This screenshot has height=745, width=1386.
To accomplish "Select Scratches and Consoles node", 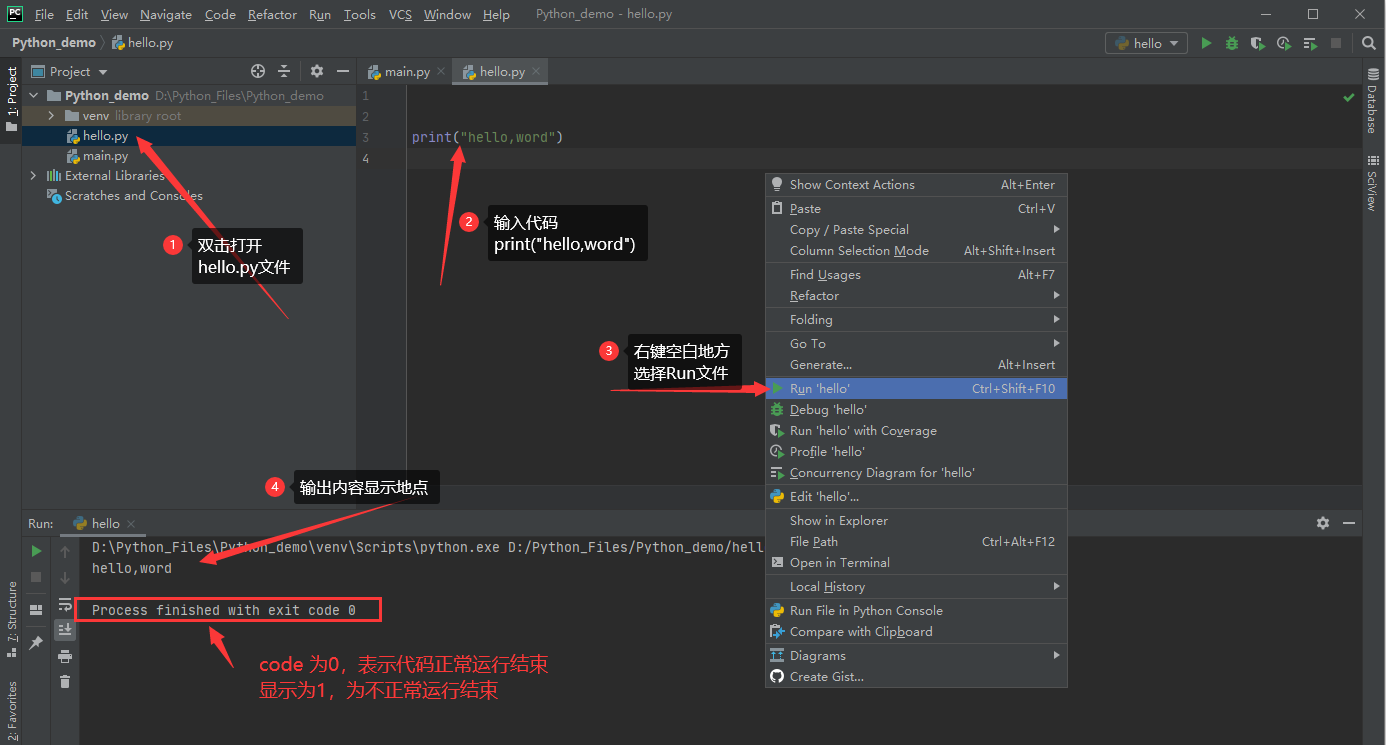I will pos(125,195).
